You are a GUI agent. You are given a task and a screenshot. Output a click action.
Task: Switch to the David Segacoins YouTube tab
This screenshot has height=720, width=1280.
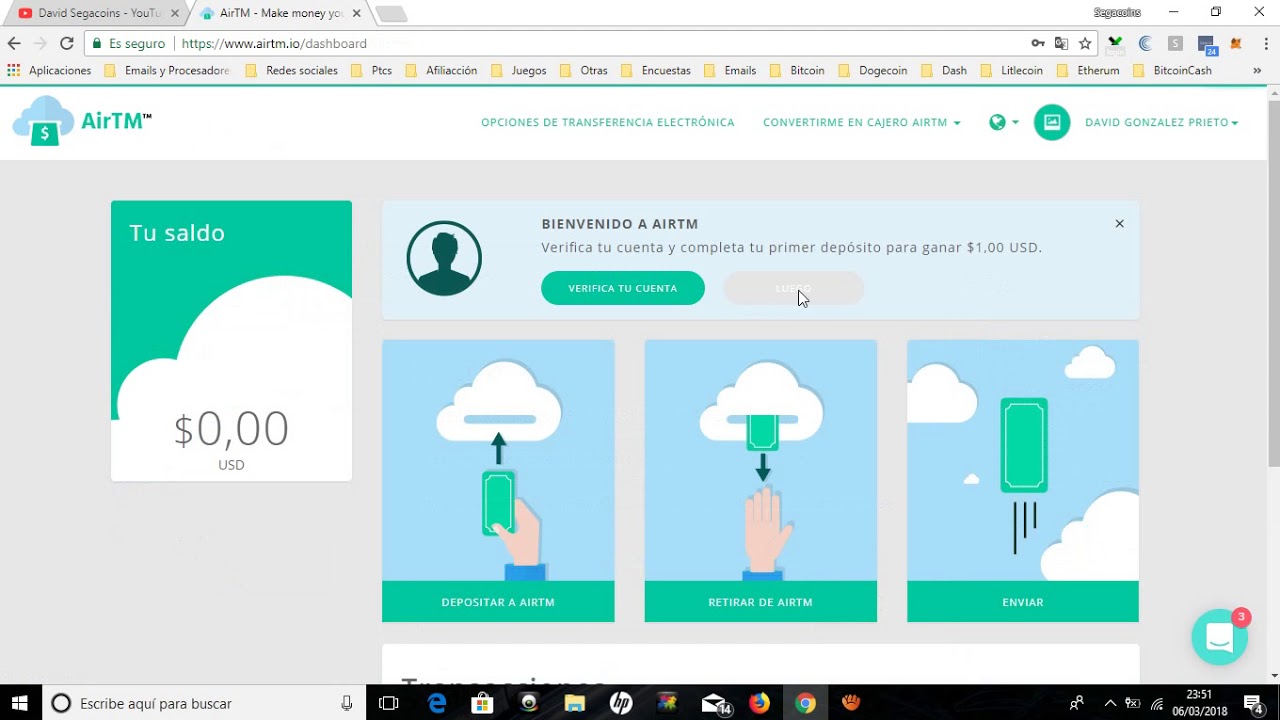coord(95,13)
